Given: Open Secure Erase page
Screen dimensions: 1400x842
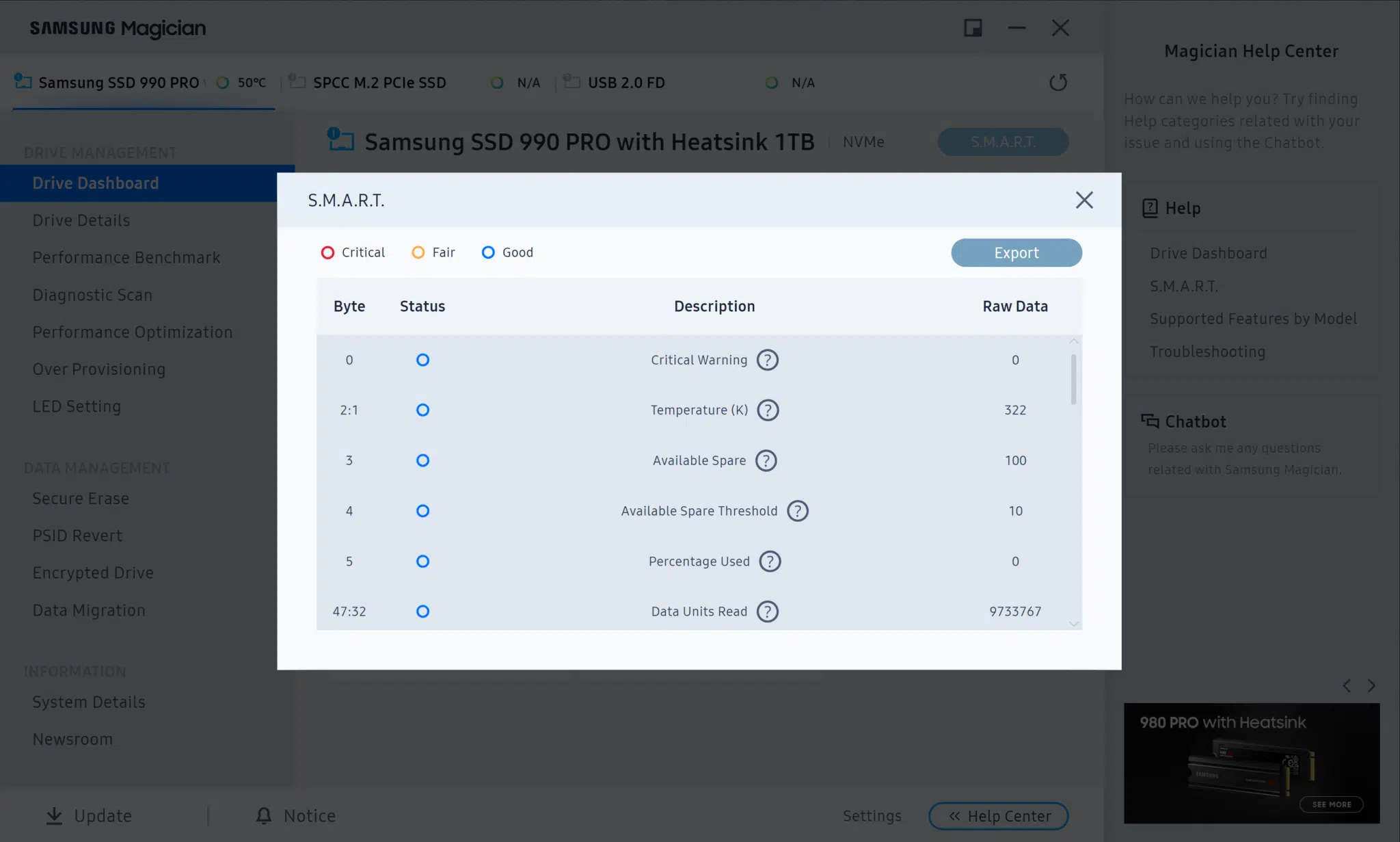Looking at the screenshot, I should pos(81,499).
